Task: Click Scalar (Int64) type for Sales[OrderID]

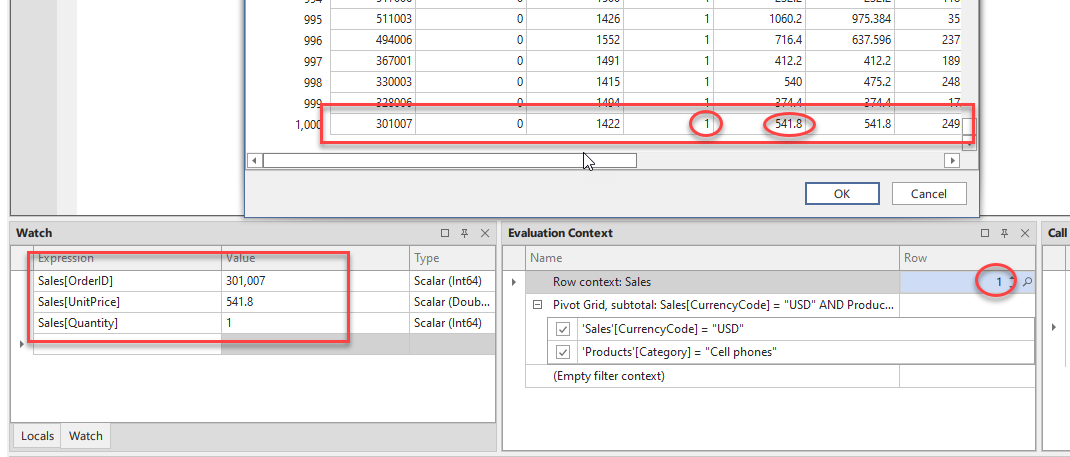Action: [452, 280]
